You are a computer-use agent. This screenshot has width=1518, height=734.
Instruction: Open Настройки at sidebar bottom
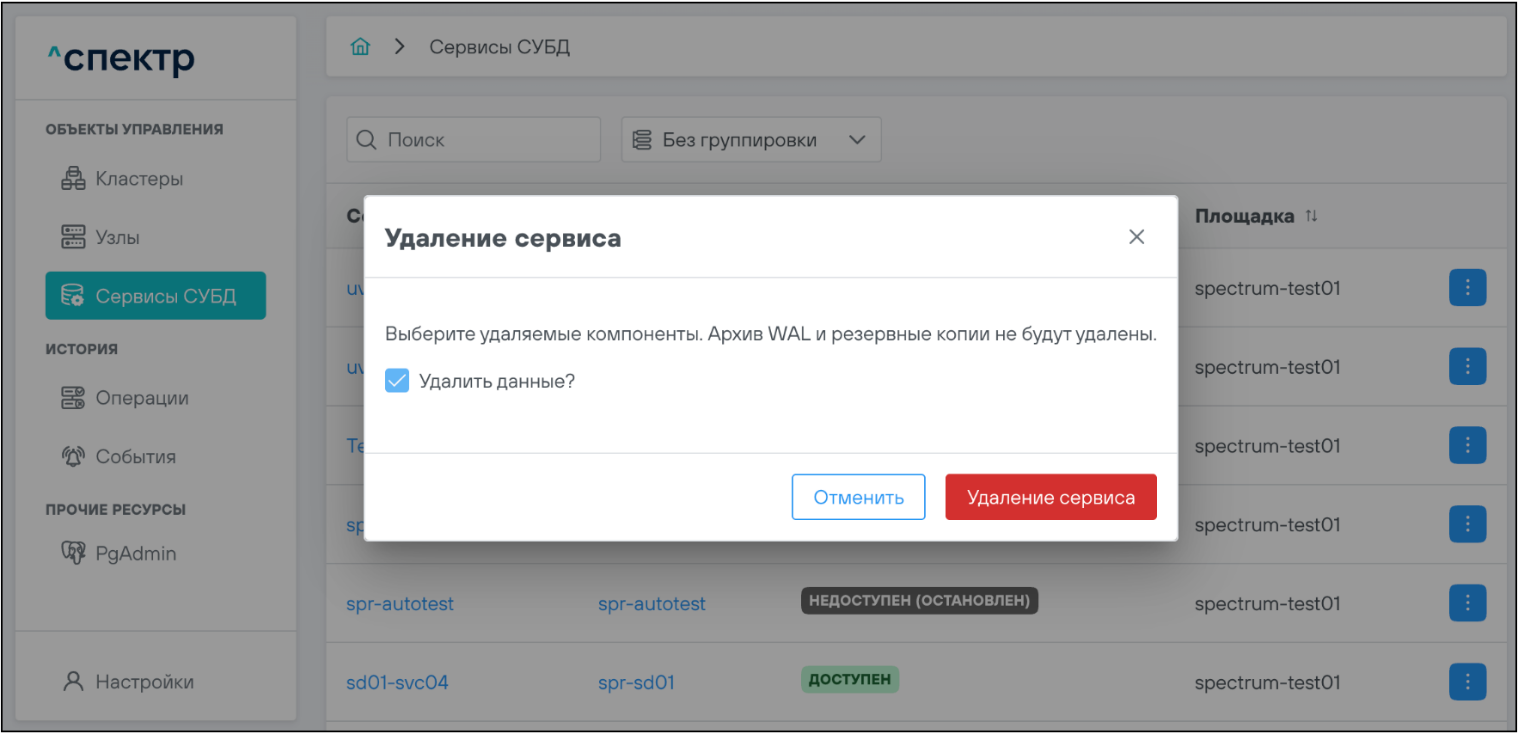144,682
